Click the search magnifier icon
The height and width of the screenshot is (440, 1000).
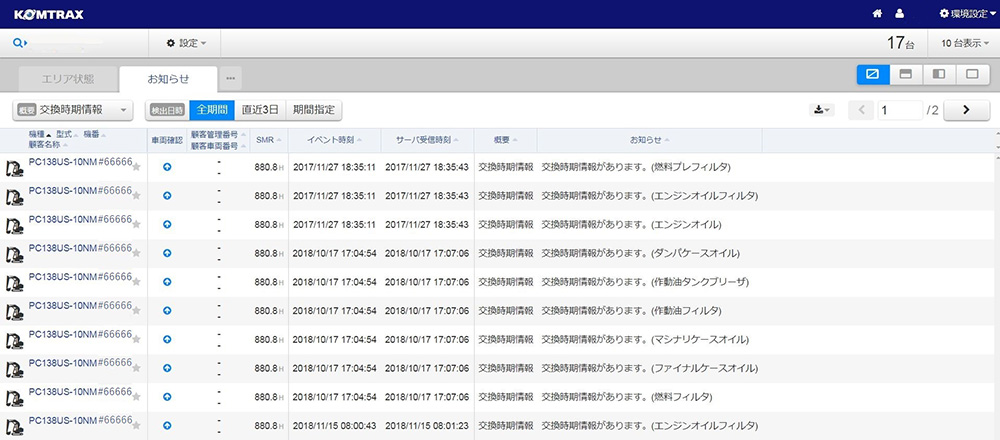click(x=19, y=44)
